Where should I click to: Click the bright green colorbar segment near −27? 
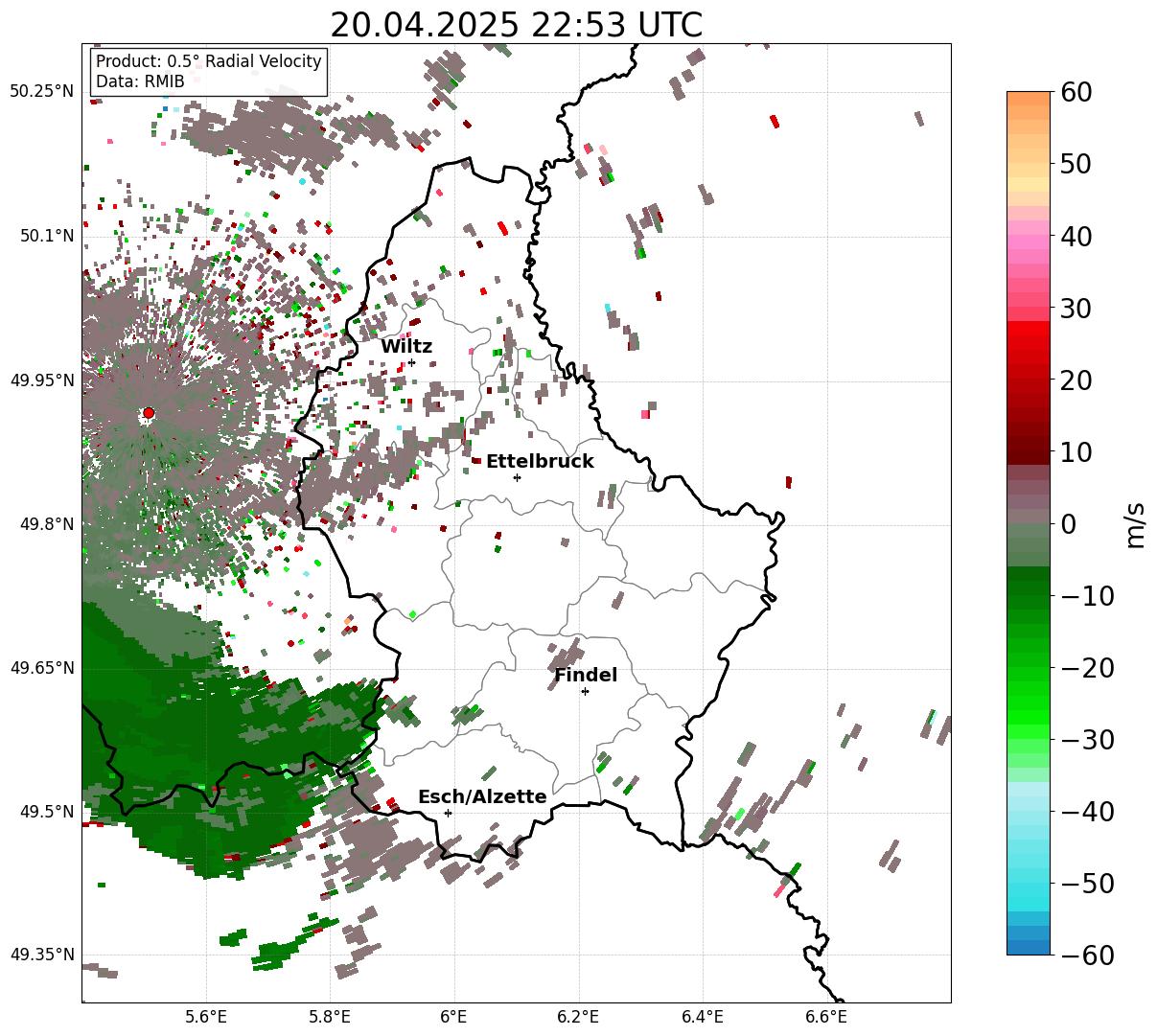(x=1029, y=717)
